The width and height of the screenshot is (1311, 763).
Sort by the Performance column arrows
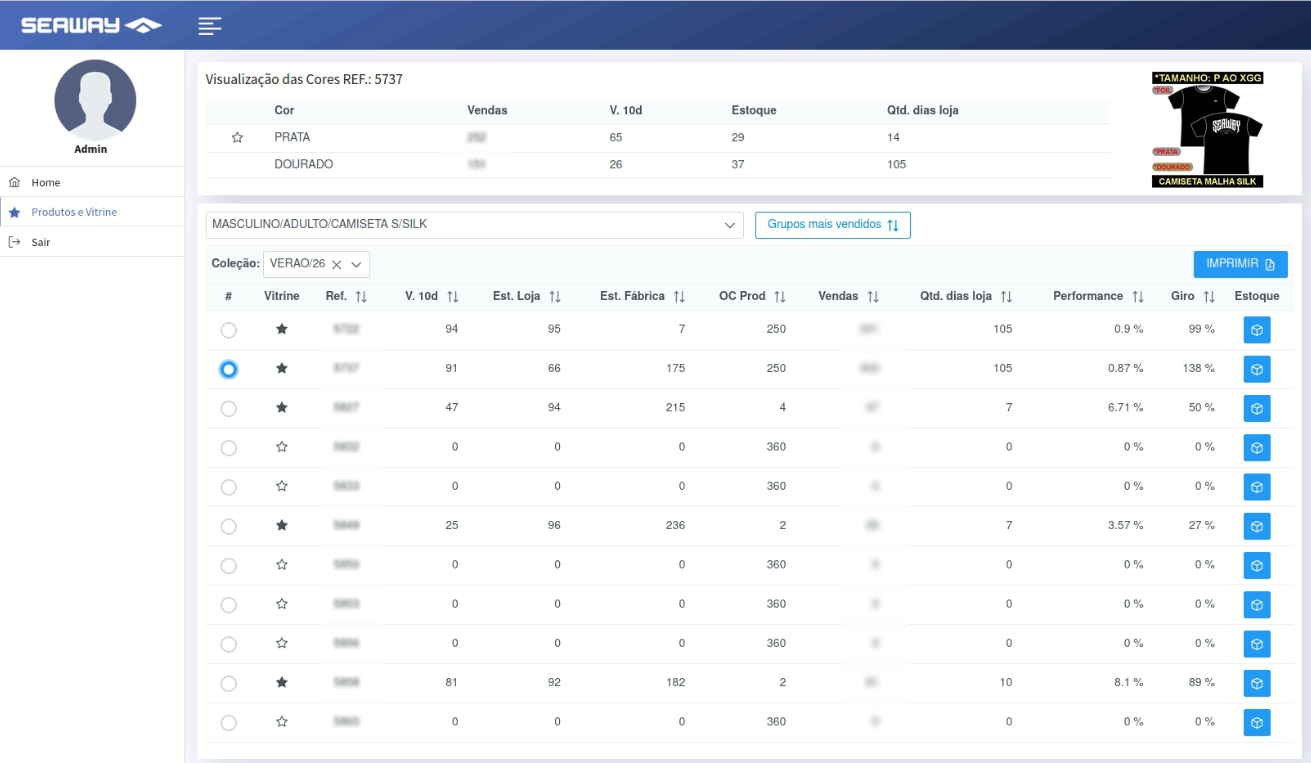coord(1138,297)
